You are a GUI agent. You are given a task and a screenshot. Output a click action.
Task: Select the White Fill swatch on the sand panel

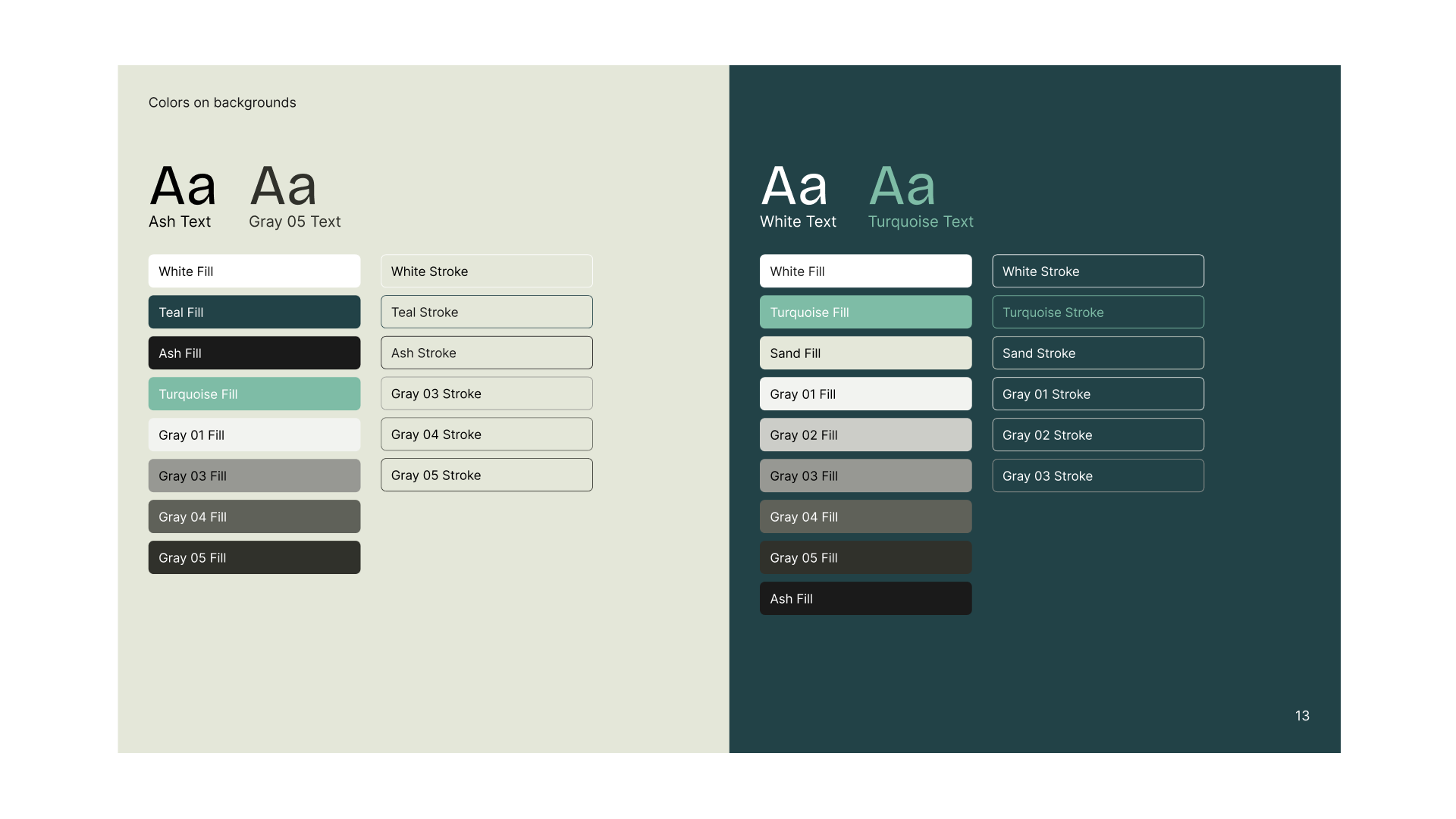click(x=254, y=271)
